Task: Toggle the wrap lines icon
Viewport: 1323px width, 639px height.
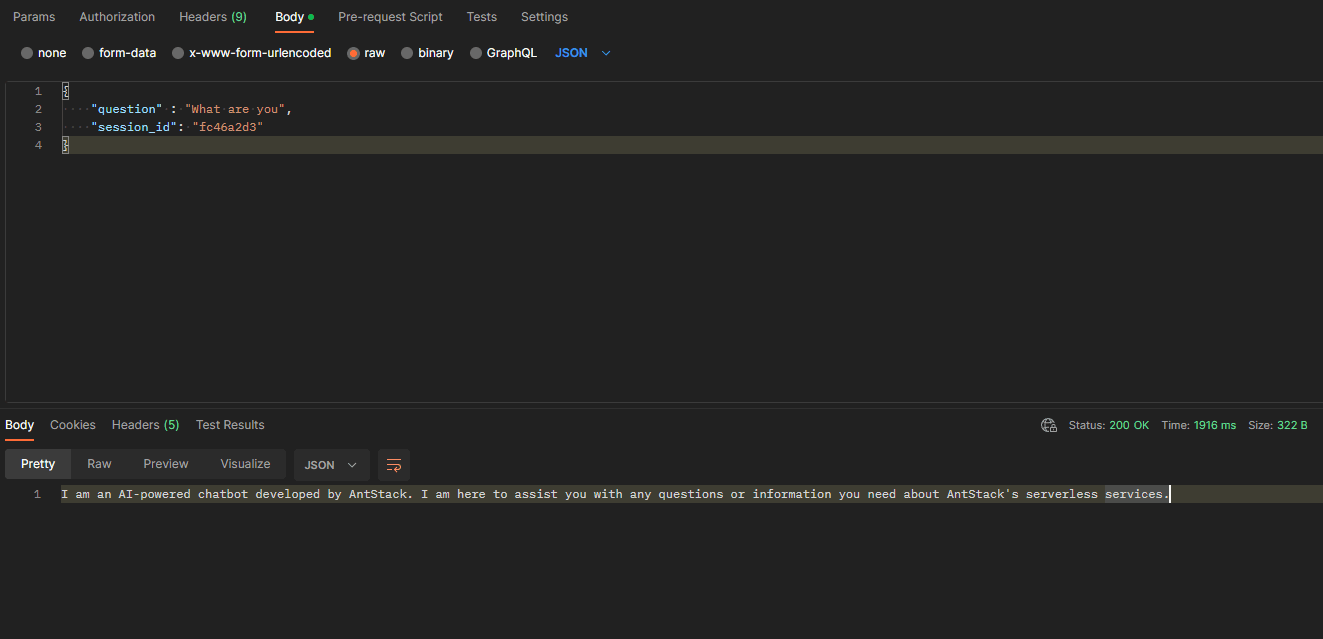Action: [394, 465]
